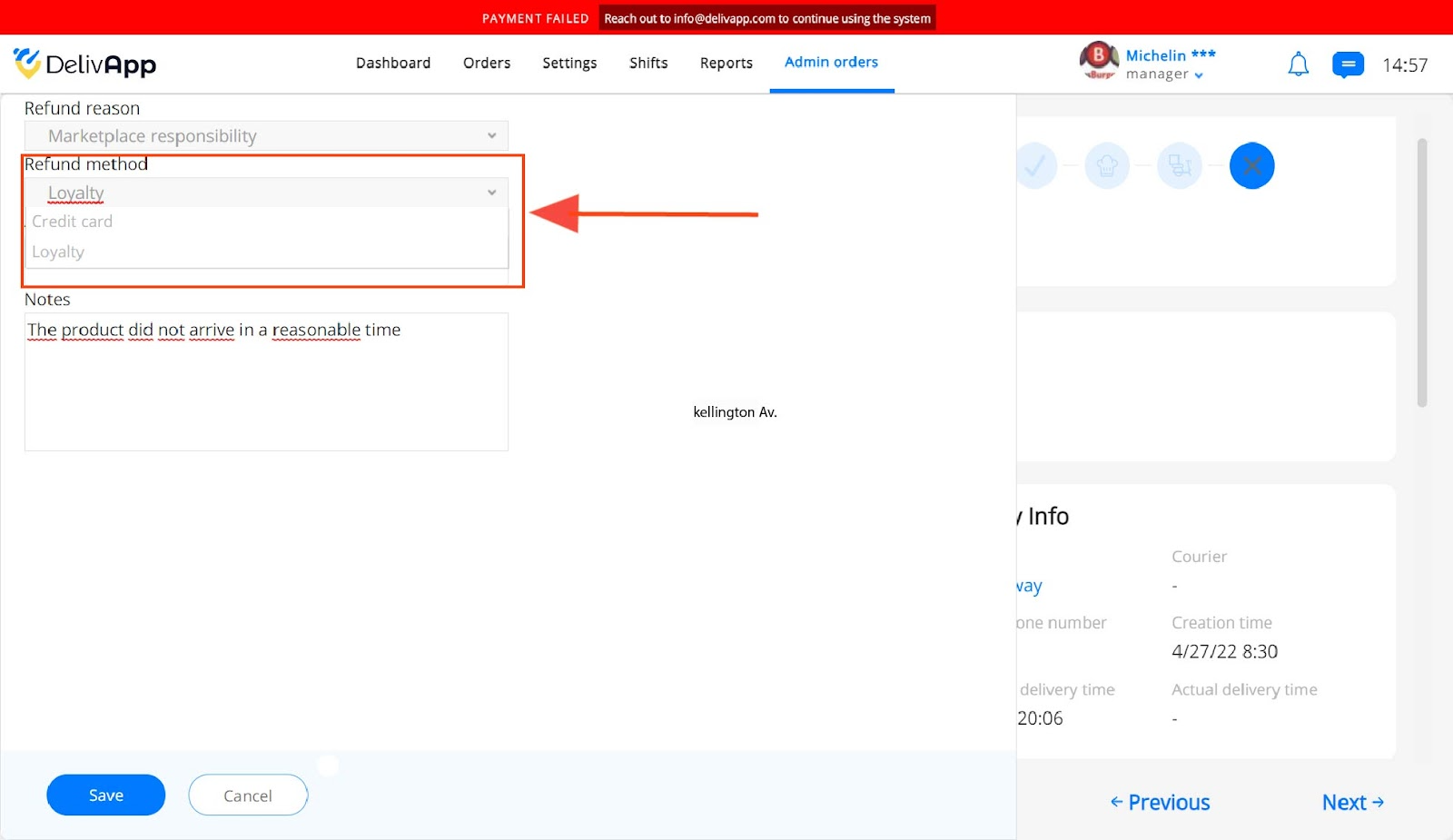1453x840 pixels.
Task: Open the Settings tab
Action: point(569,63)
